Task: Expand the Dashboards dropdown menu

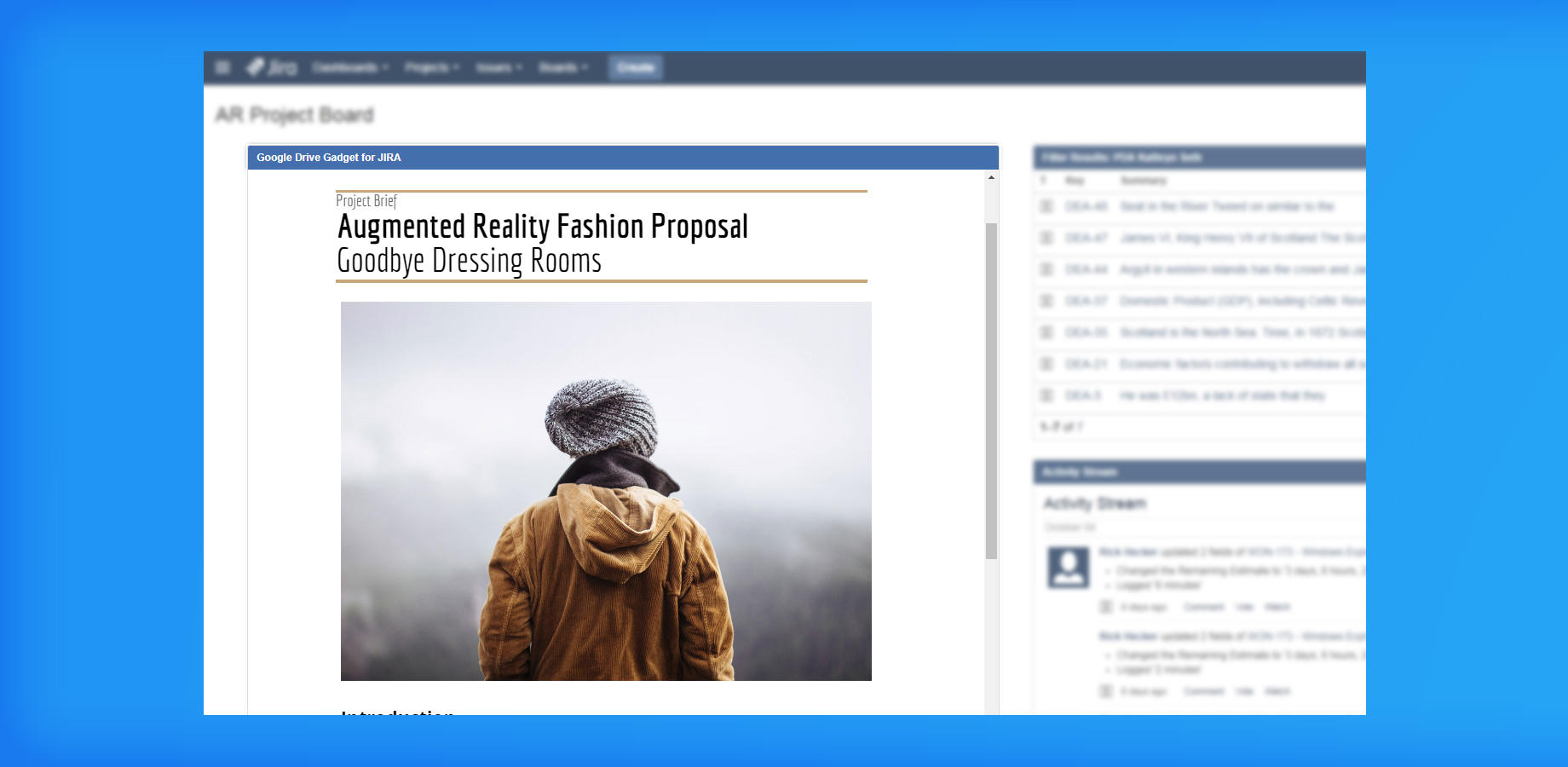Action: click(349, 67)
